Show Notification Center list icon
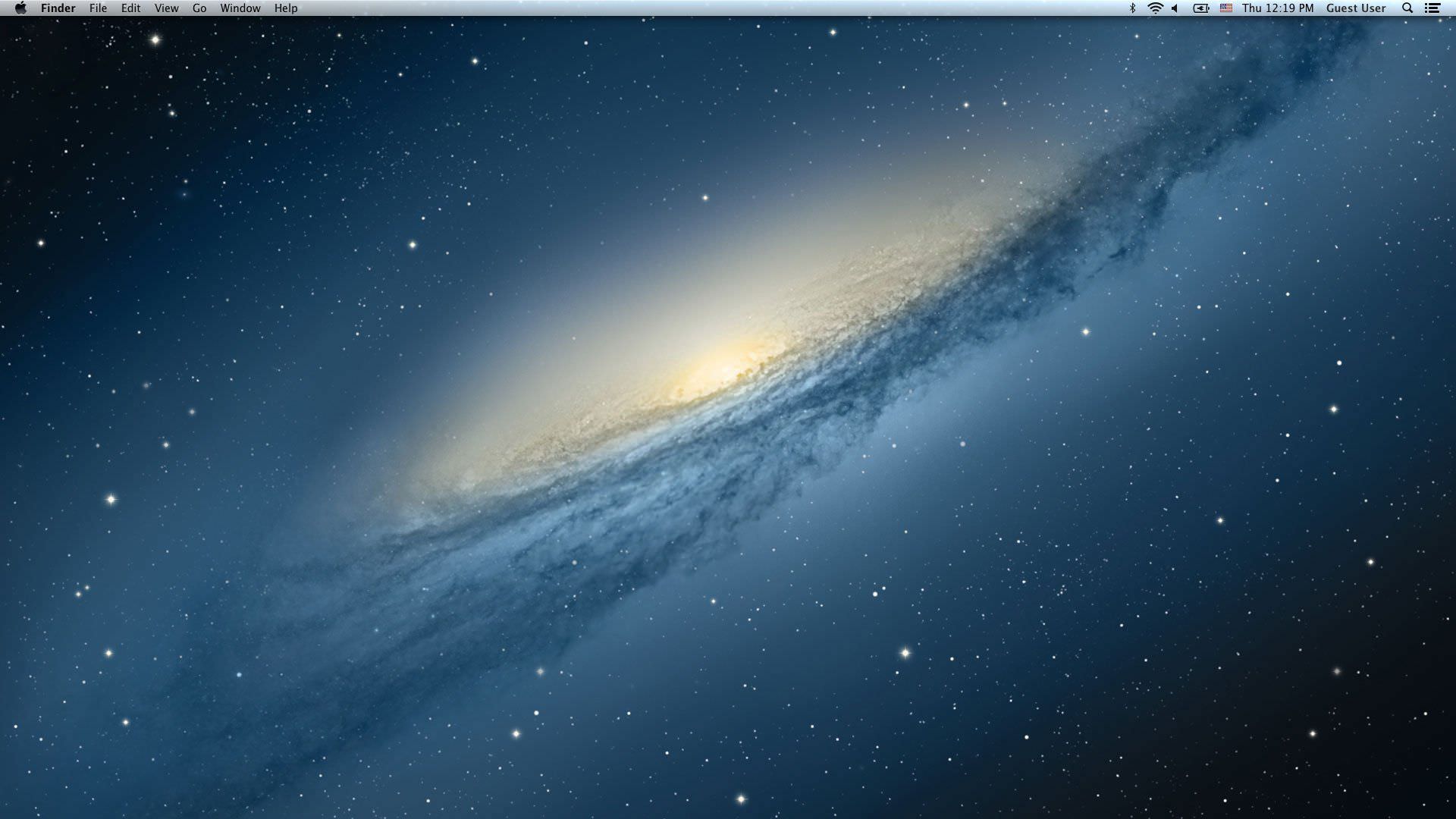The image size is (1456, 819). pyautogui.click(x=1432, y=8)
